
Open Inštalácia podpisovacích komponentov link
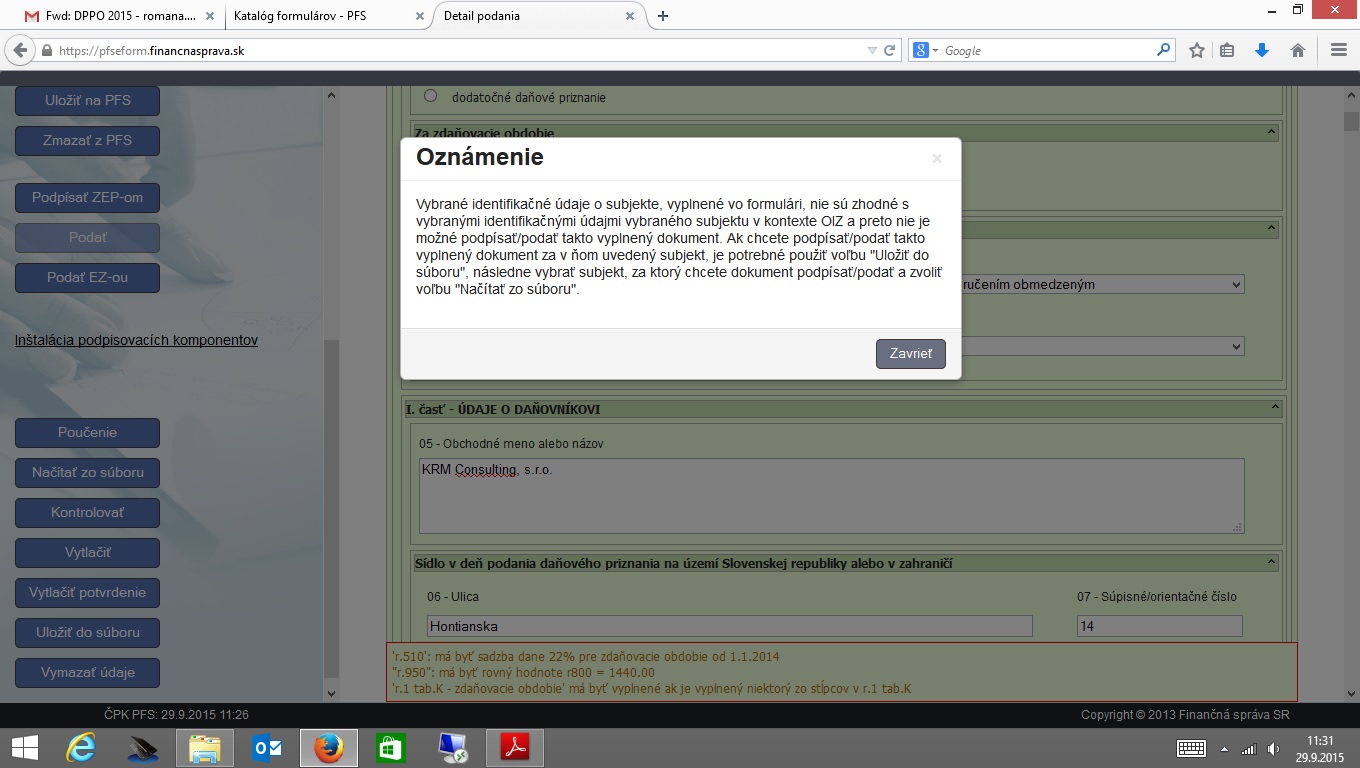136,340
